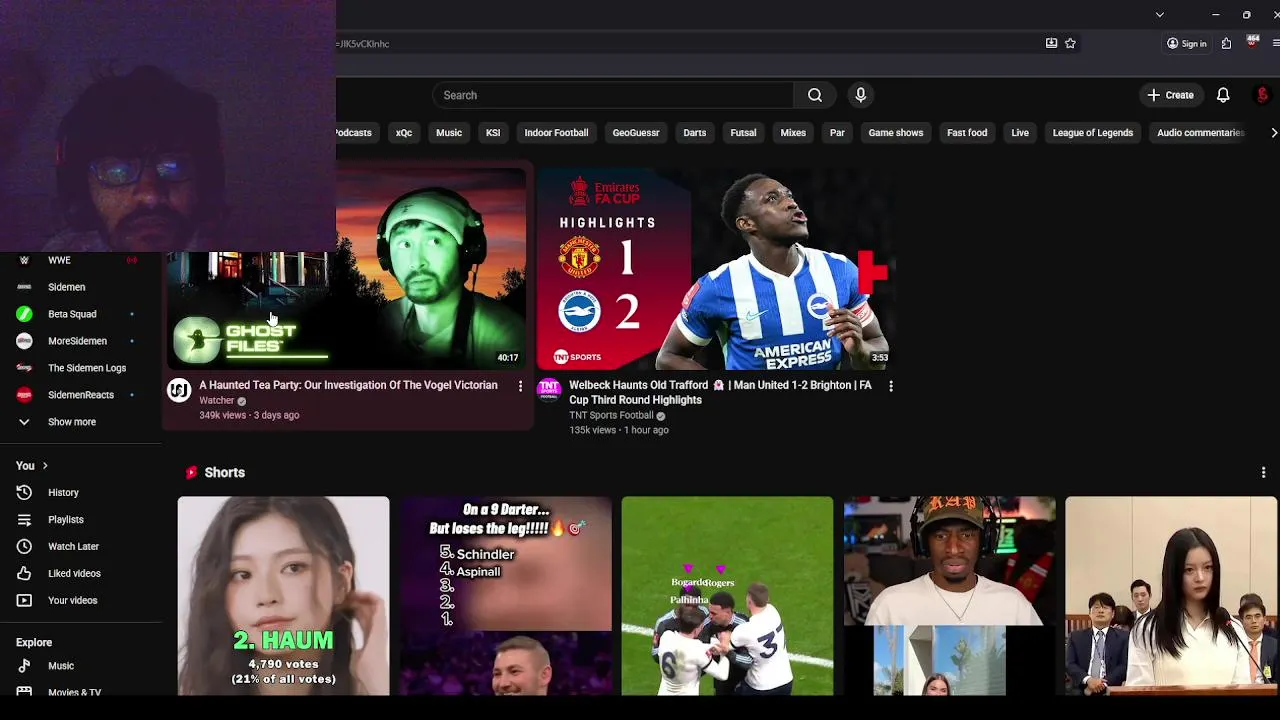Show next filter chips arrow
The image size is (1280, 720).
pyautogui.click(x=1273, y=132)
